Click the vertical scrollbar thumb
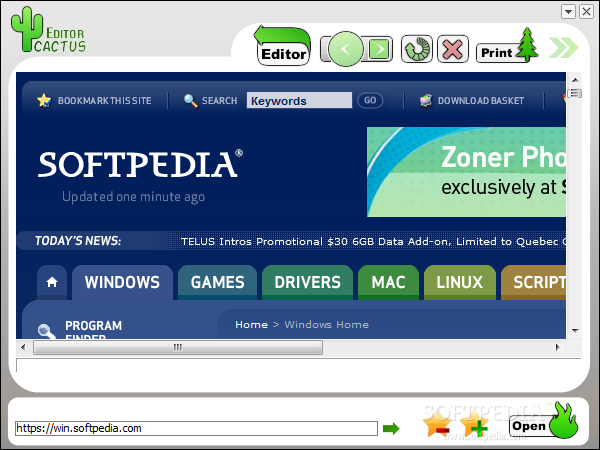This screenshot has height=450, width=600. pyautogui.click(x=575, y=93)
